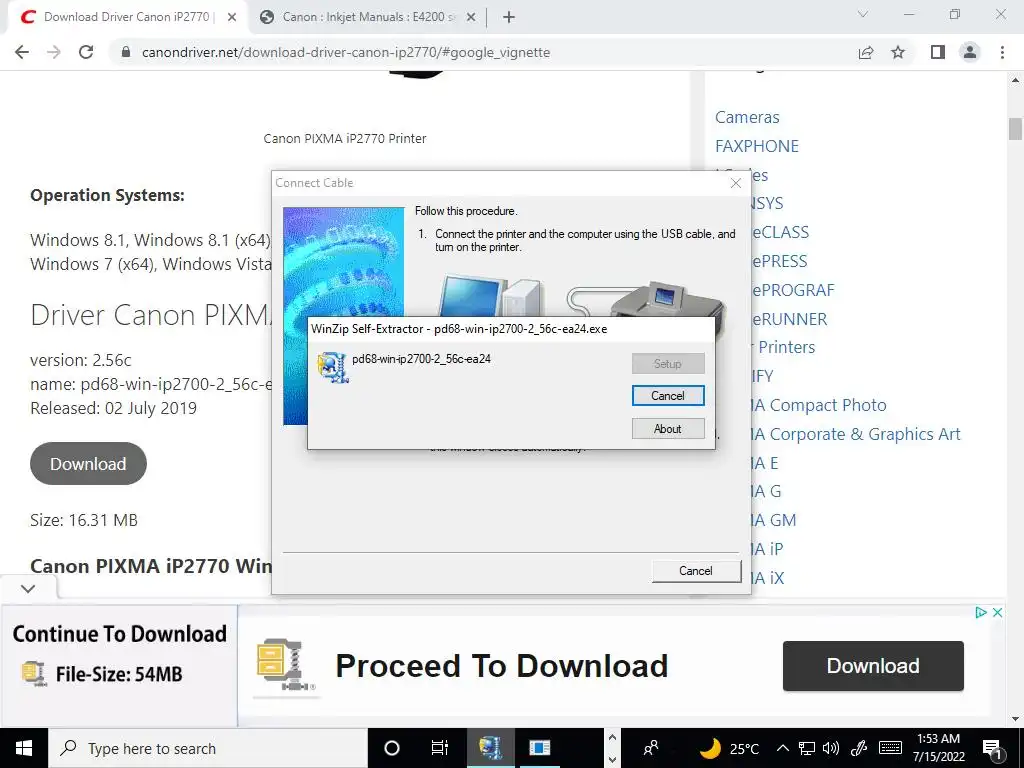1024x768 pixels.
Task: Reload the Canon driver page
Action: tap(86, 52)
